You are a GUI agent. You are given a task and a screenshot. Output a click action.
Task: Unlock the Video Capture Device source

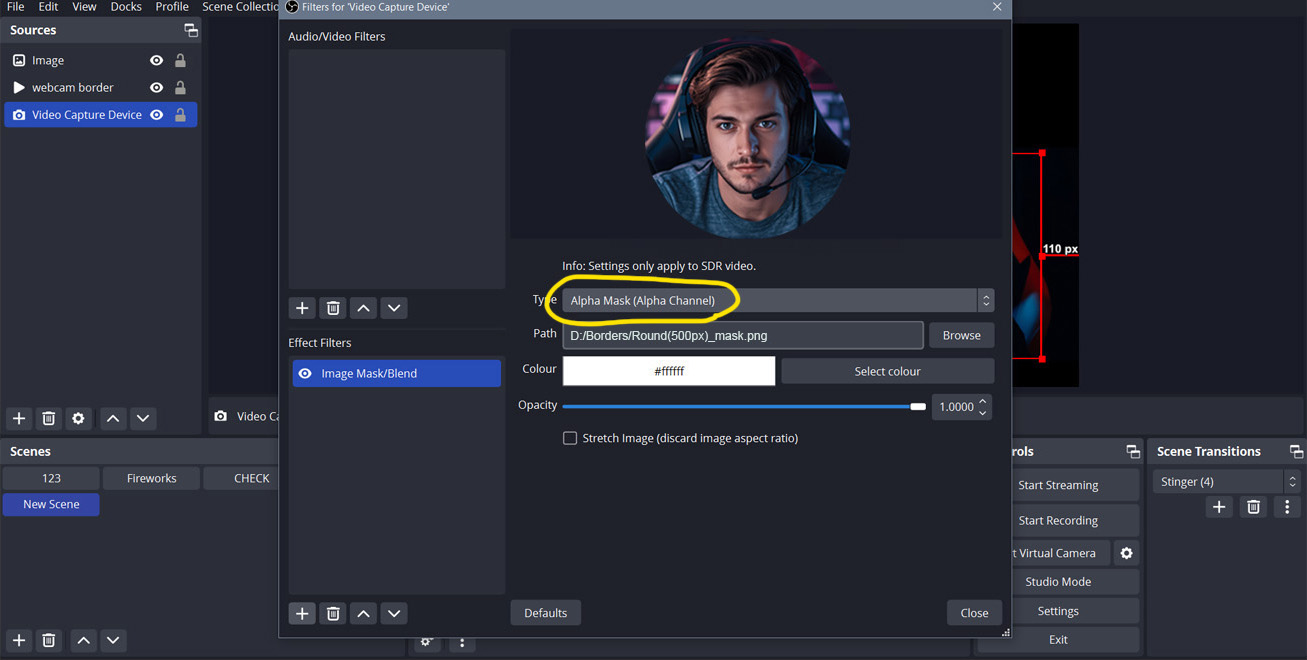(x=180, y=115)
